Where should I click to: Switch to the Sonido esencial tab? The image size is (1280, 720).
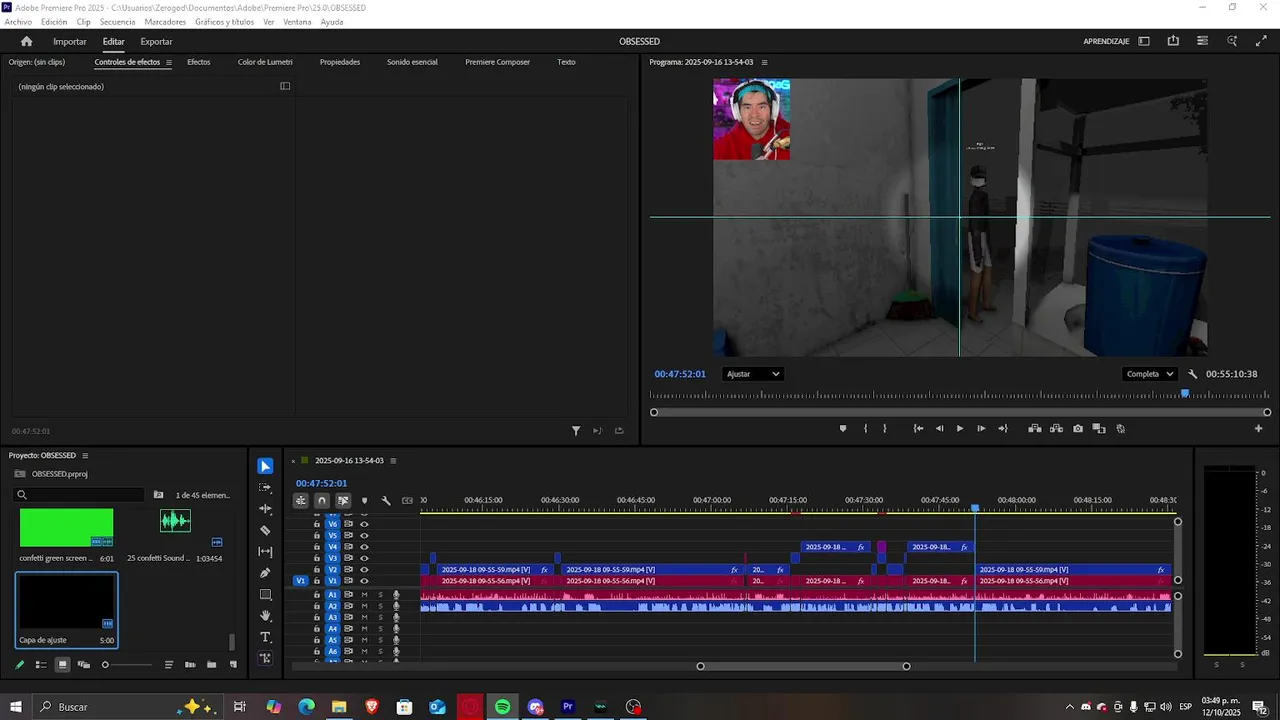click(x=412, y=62)
